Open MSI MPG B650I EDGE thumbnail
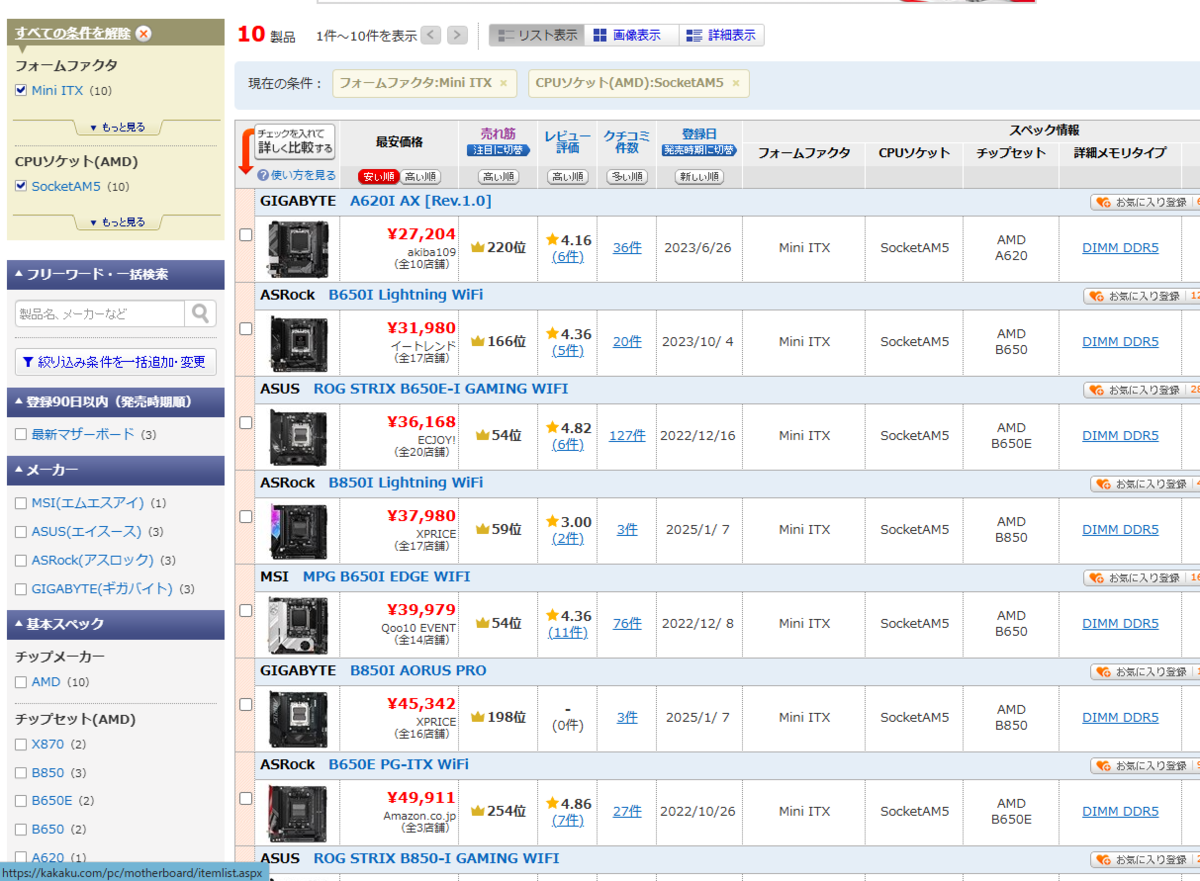Screen dimensions: 1200x881 click(298, 625)
